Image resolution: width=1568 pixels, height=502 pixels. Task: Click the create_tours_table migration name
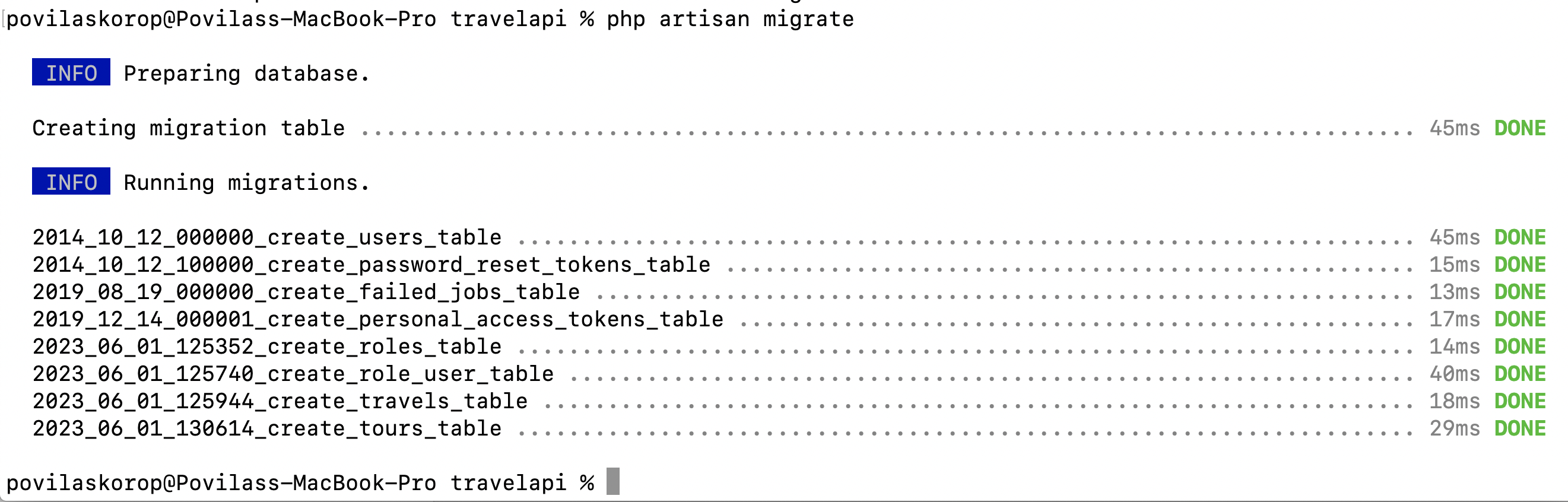tap(266, 429)
